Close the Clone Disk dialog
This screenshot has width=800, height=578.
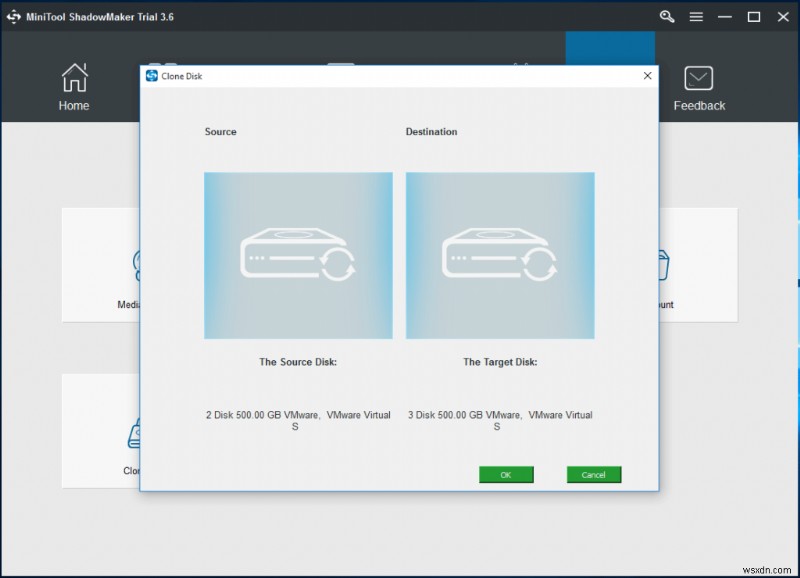[x=647, y=76]
